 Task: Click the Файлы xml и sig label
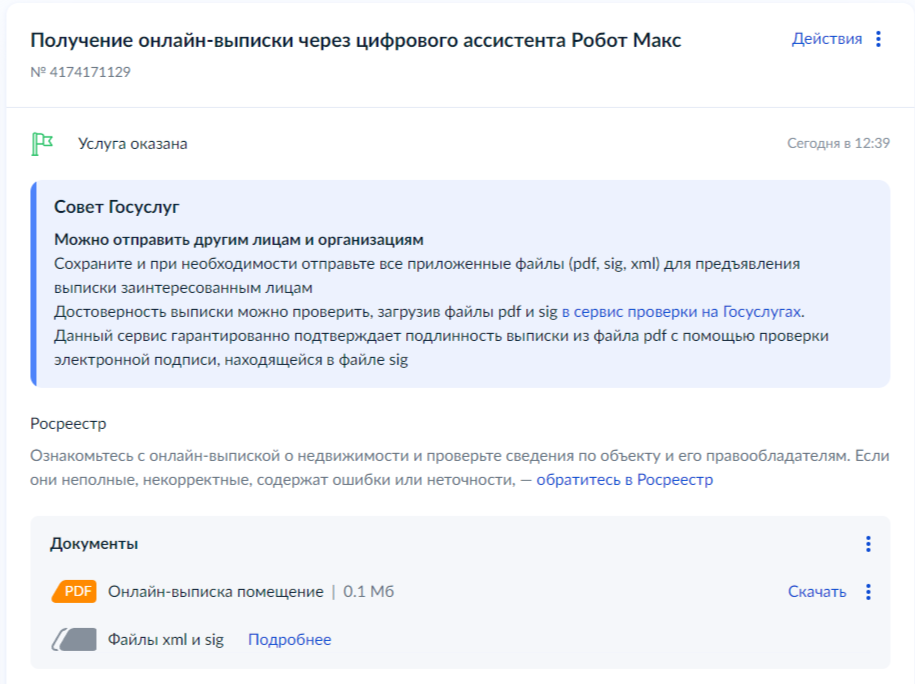166,640
